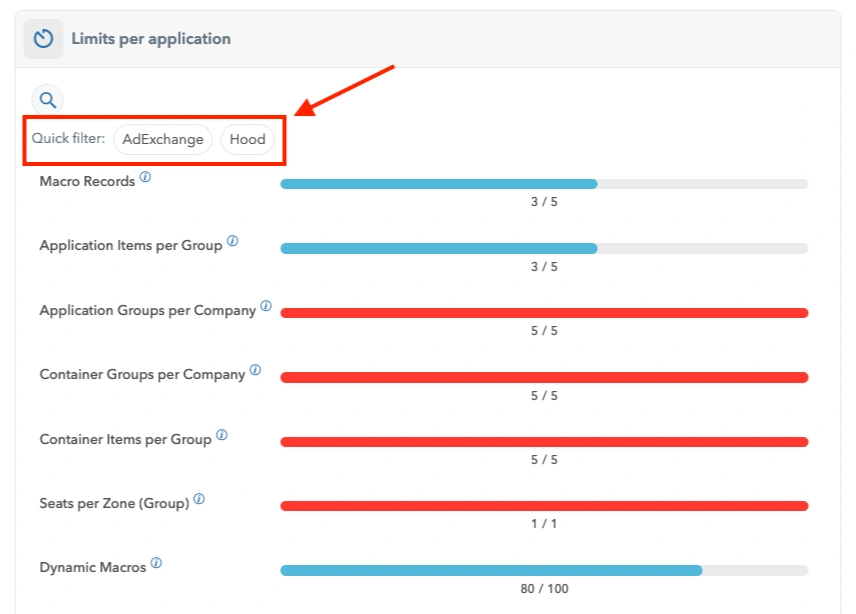Open search with the magnifier icon

(x=47, y=100)
